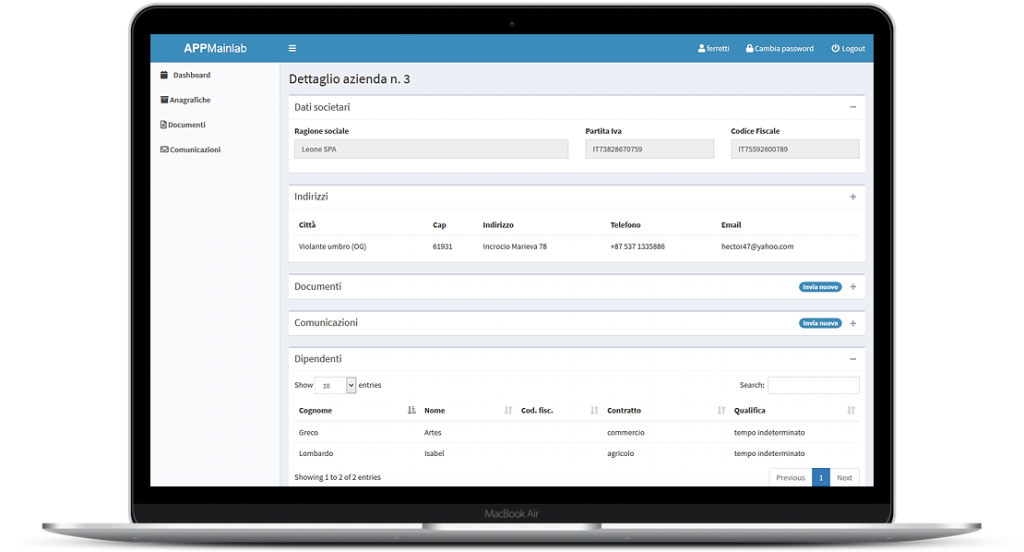Go to Anagrafiche in the sidebar
Screen dimensions: 1024x552
(189, 100)
